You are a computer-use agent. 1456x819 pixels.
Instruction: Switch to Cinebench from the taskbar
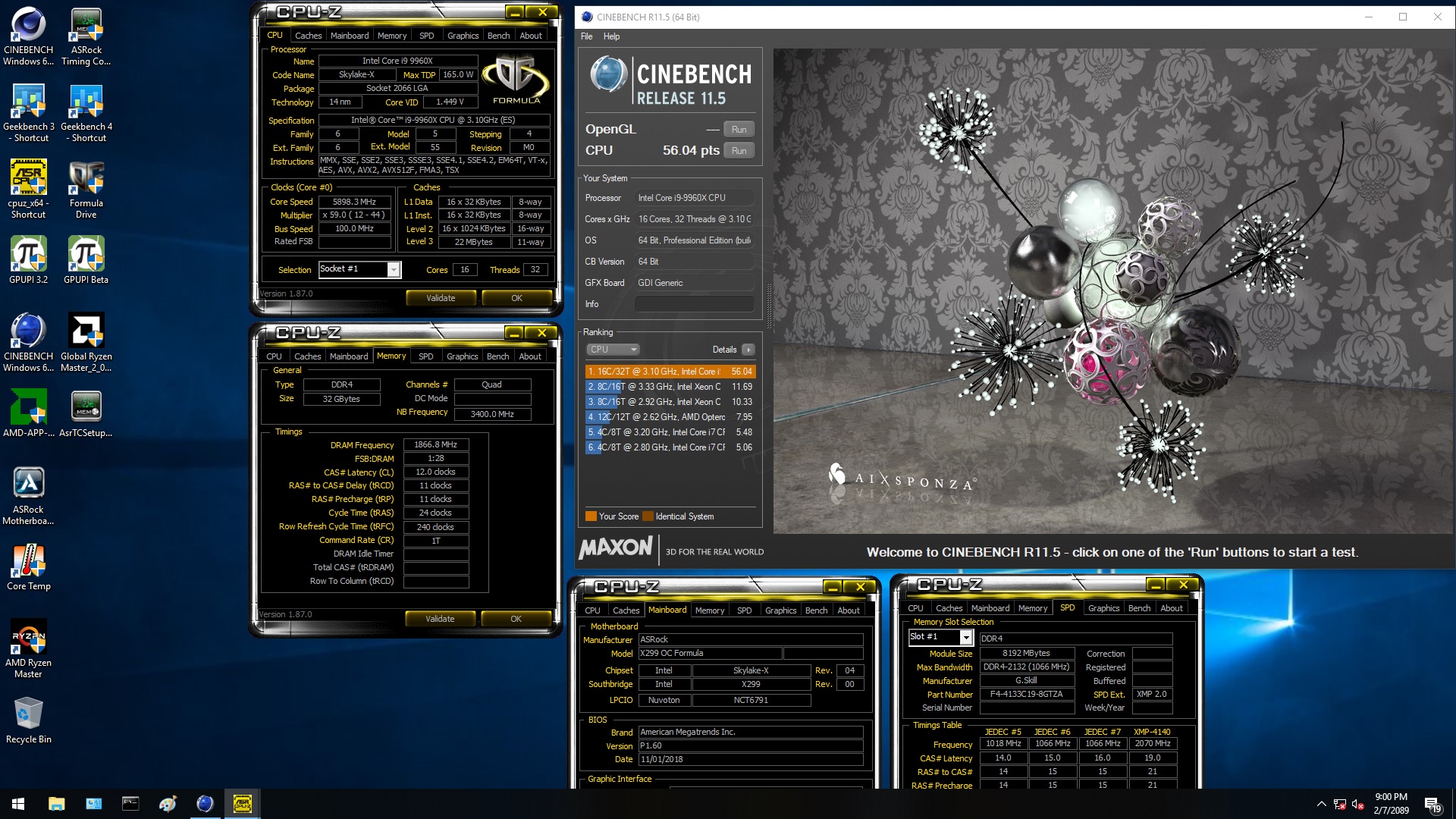[205, 804]
